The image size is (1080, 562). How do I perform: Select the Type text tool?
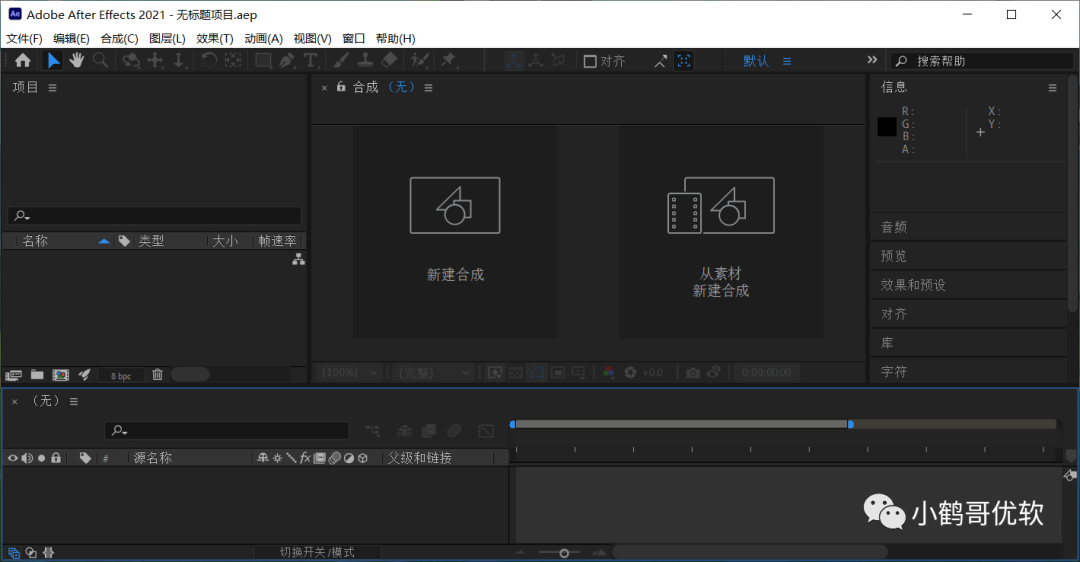pyautogui.click(x=311, y=61)
